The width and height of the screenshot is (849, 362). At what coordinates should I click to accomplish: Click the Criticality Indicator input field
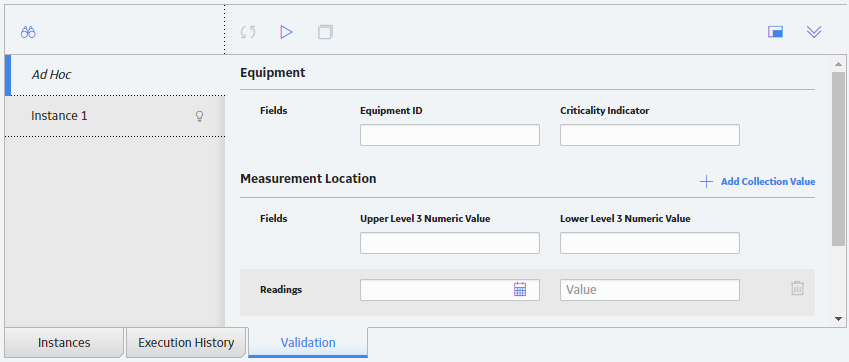650,135
